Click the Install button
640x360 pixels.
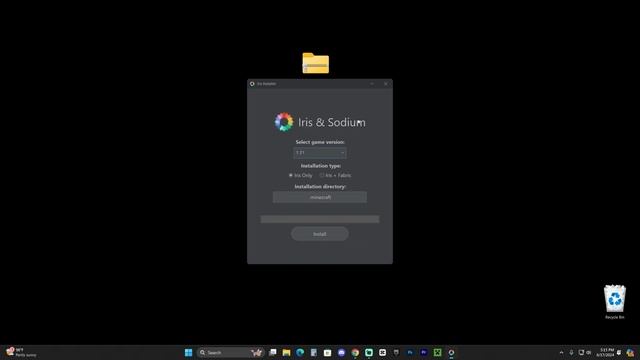coord(320,234)
